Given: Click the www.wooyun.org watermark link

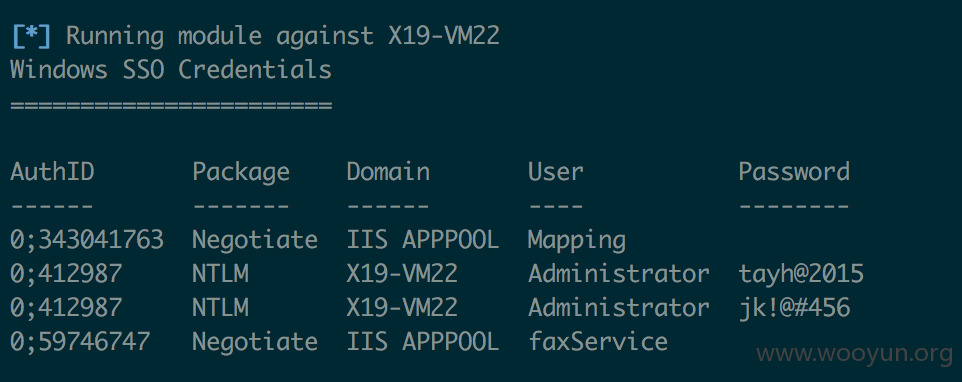Looking at the screenshot, I should pos(854,354).
